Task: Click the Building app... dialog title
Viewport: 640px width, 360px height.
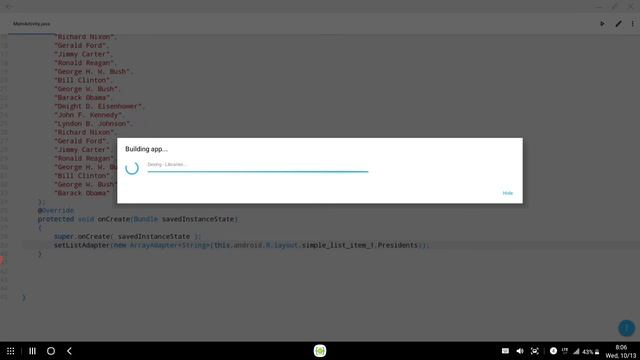Action: (x=146, y=149)
